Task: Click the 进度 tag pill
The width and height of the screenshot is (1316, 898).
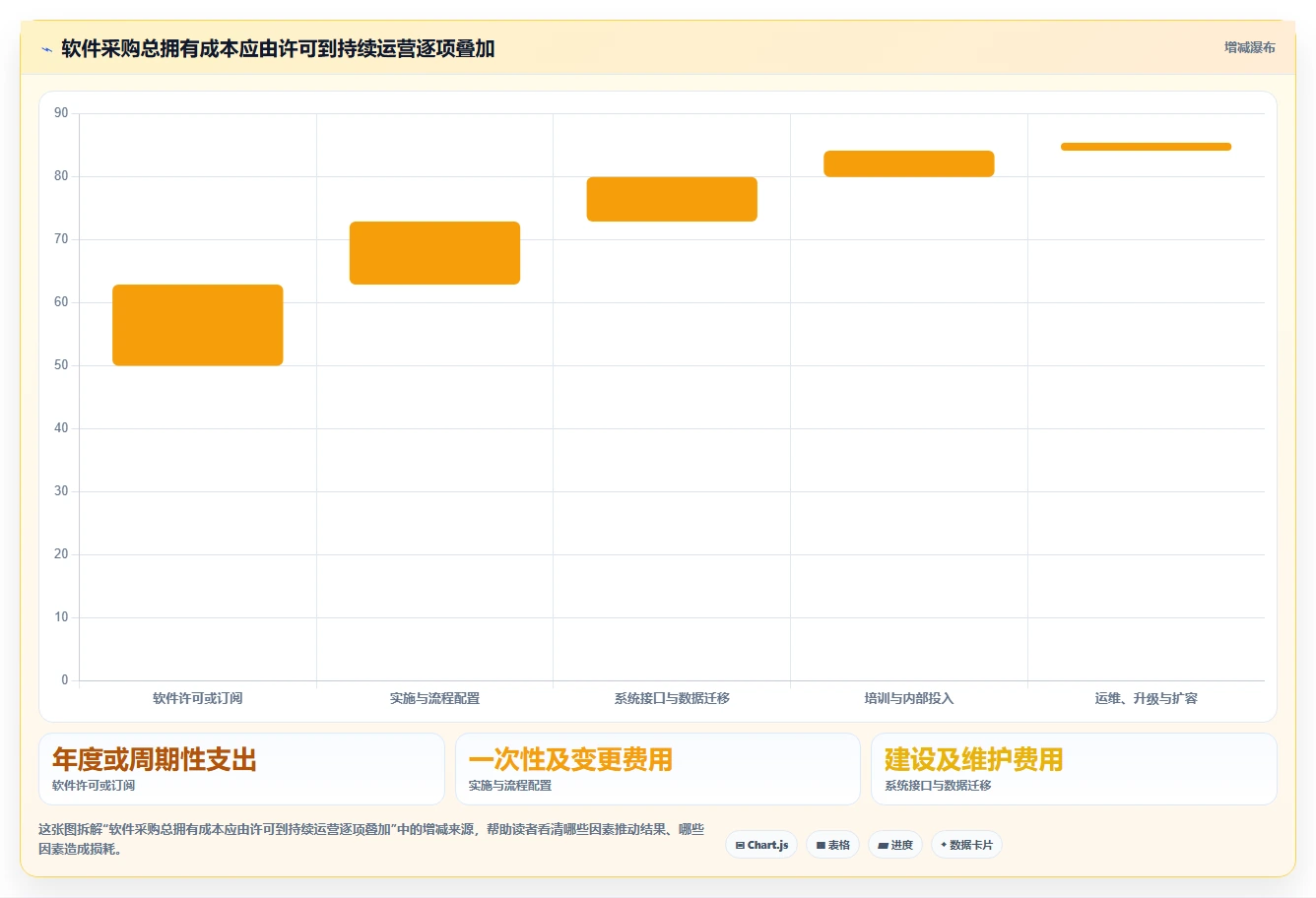Action: (894, 845)
